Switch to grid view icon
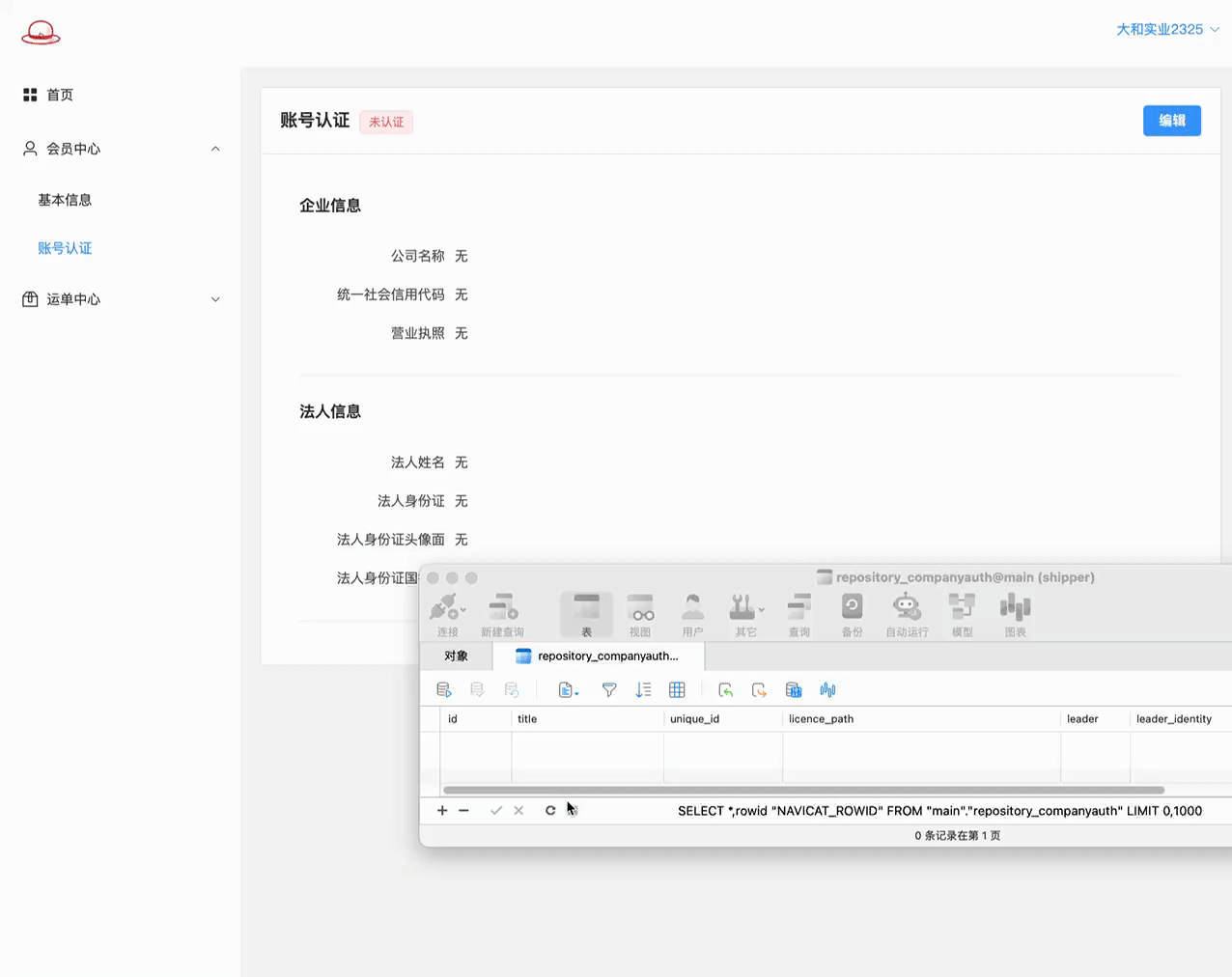Image resolution: width=1232 pixels, height=977 pixels. [x=677, y=690]
